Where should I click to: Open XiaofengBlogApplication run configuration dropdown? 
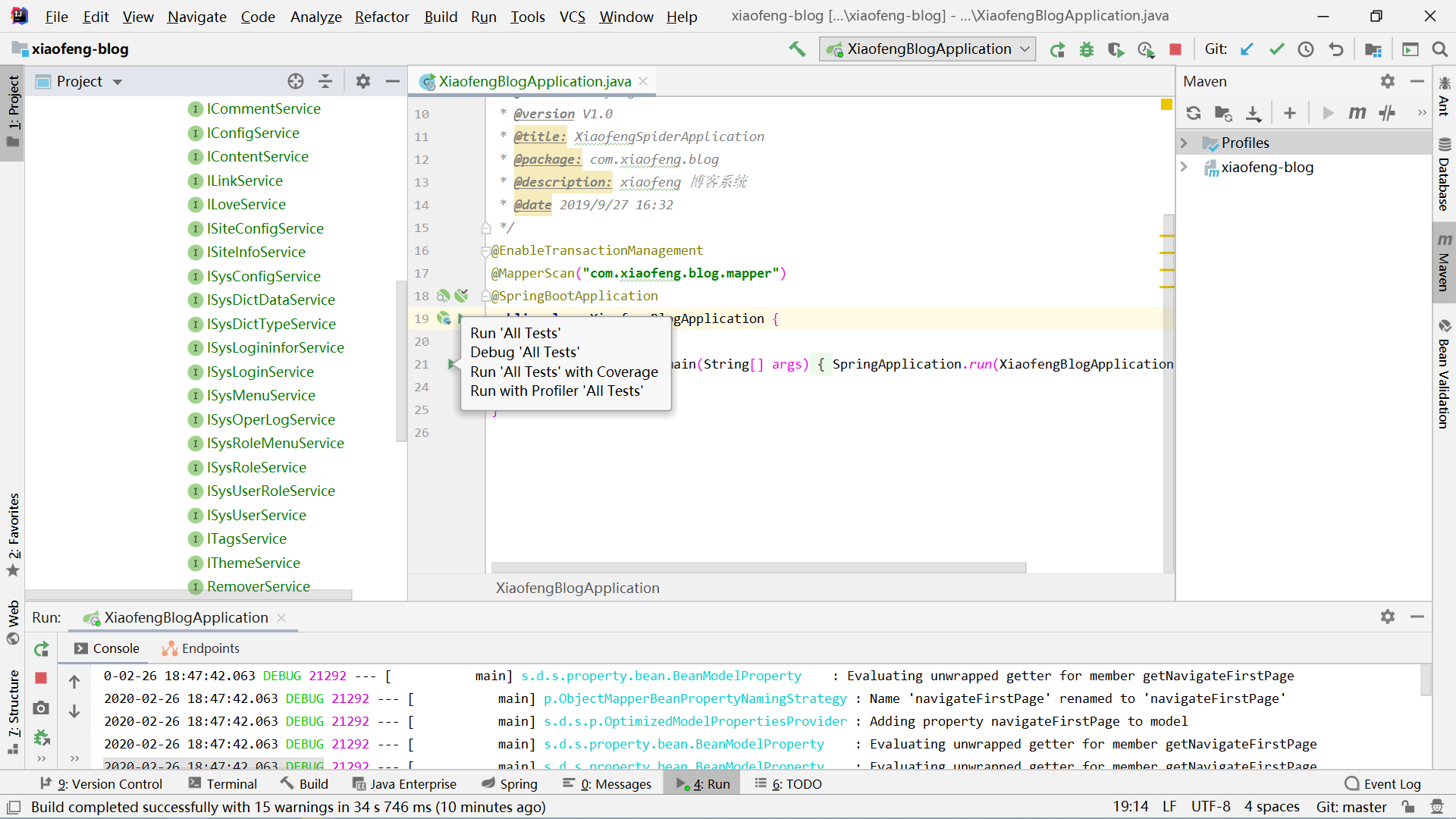[927, 49]
